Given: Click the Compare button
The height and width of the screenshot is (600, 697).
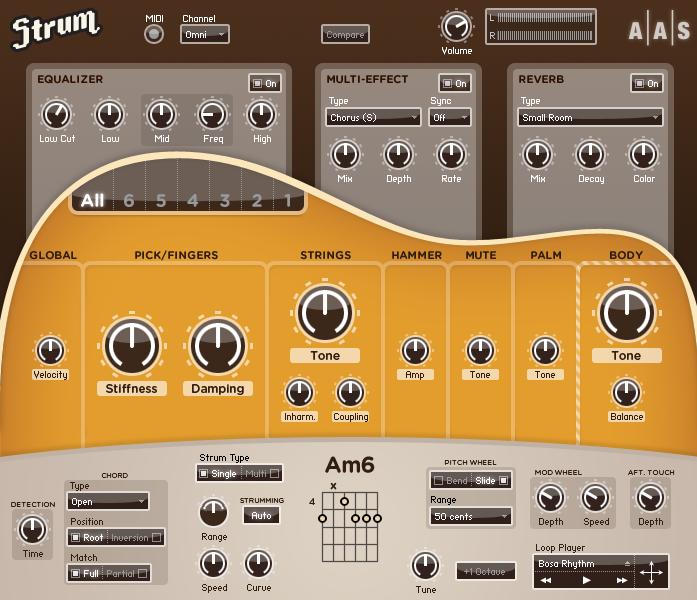Looking at the screenshot, I should pyautogui.click(x=345, y=34).
